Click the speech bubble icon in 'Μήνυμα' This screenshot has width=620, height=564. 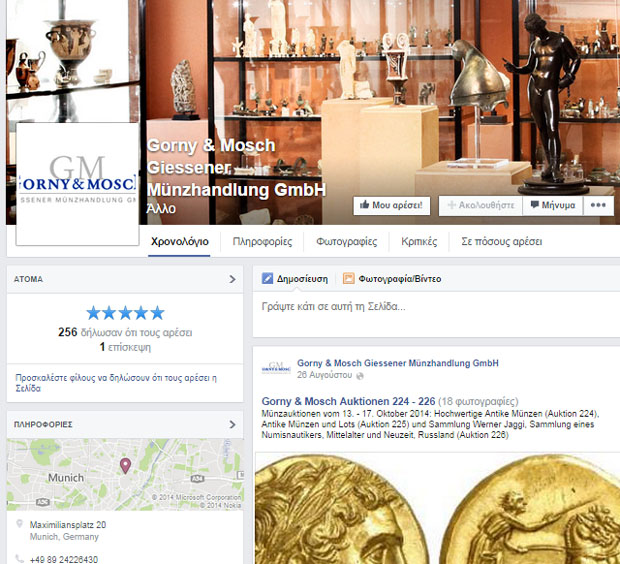pos(535,204)
